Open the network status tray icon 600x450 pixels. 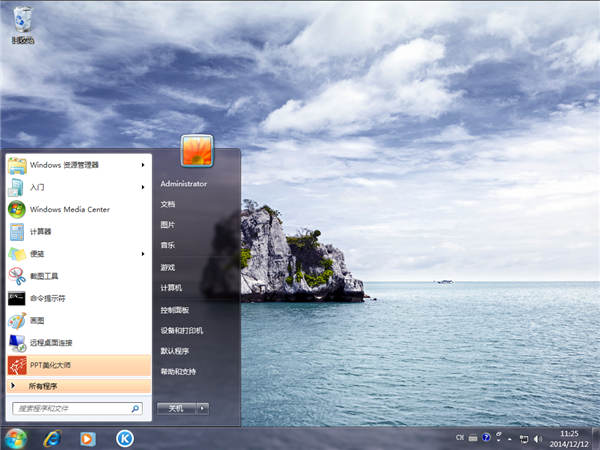523,439
